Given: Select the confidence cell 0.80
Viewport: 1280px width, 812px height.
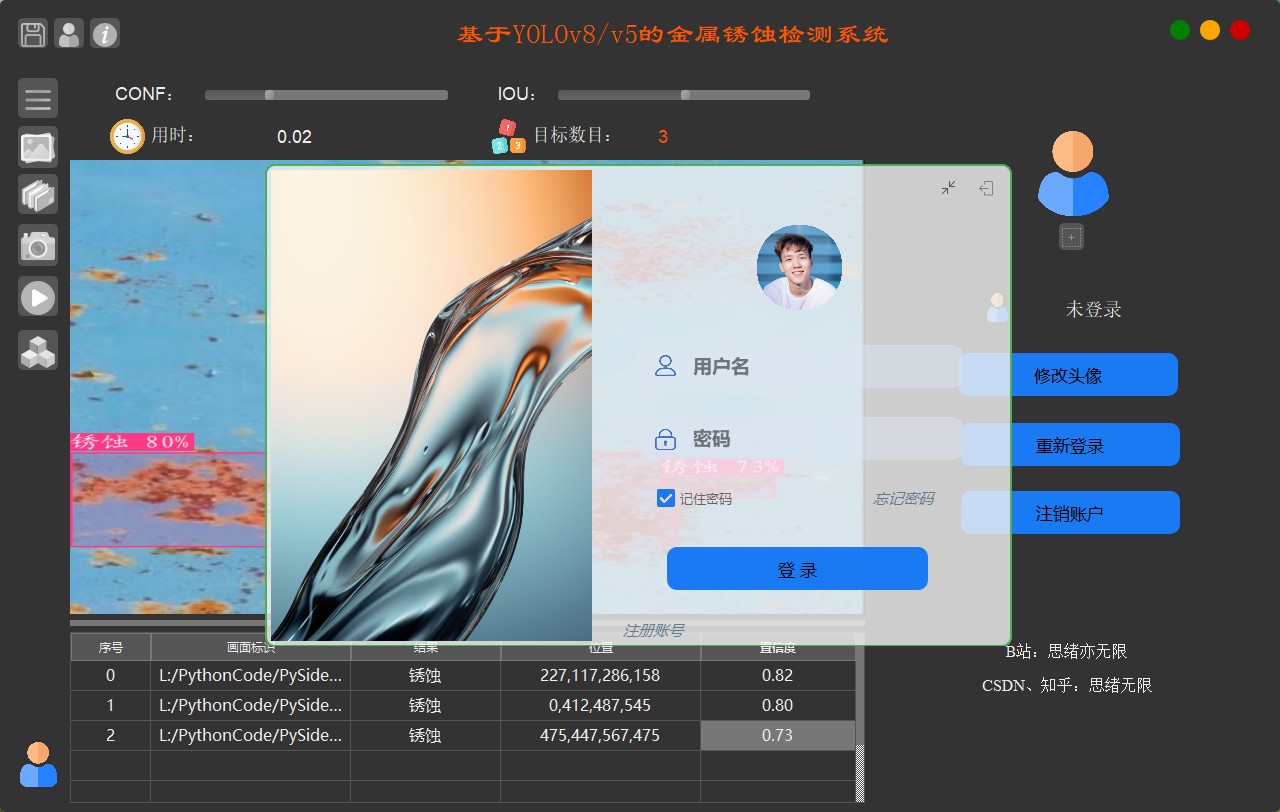Looking at the screenshot, I should [x=777, y=705].
